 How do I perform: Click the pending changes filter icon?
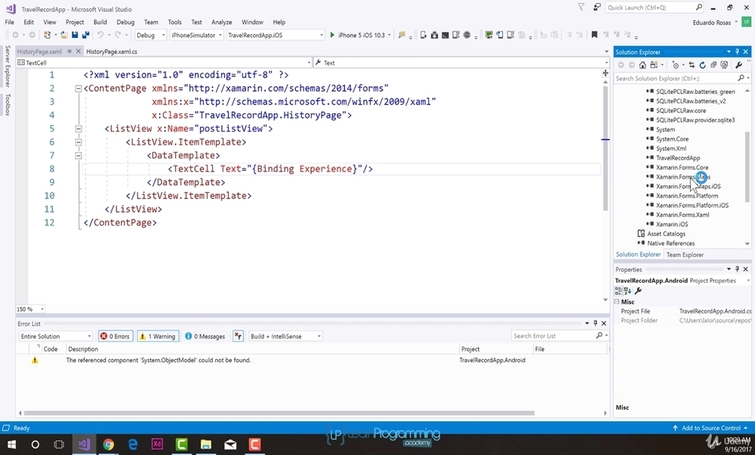point(676,65)
